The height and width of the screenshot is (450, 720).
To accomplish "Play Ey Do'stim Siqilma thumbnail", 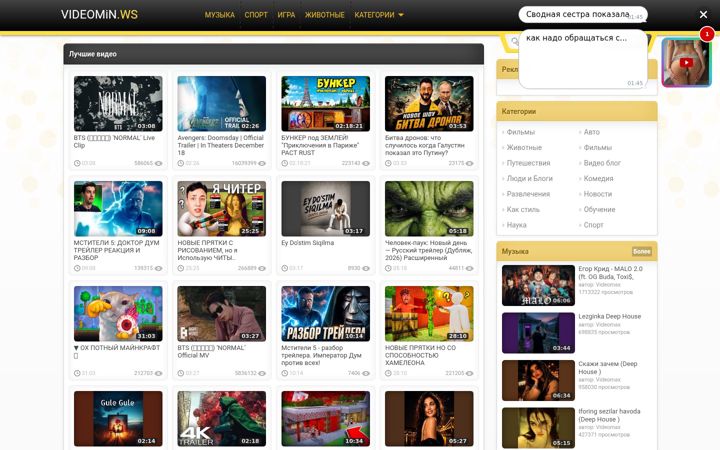I will [325, 208].
